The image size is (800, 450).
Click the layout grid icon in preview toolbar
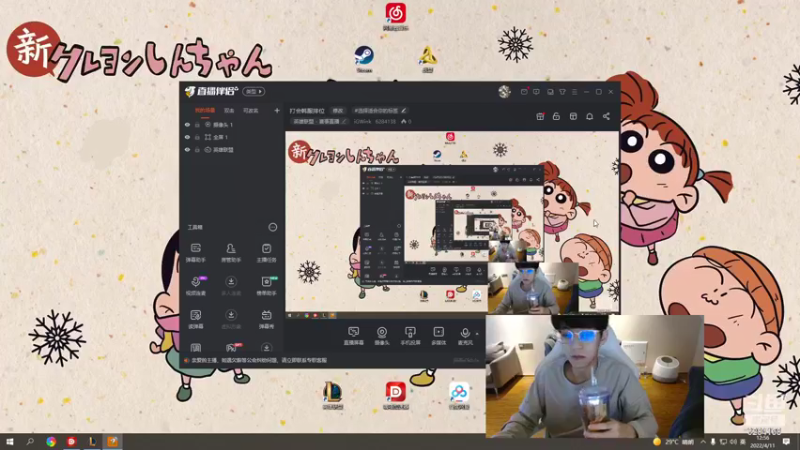pyautogui.click(x=573, y=116)
